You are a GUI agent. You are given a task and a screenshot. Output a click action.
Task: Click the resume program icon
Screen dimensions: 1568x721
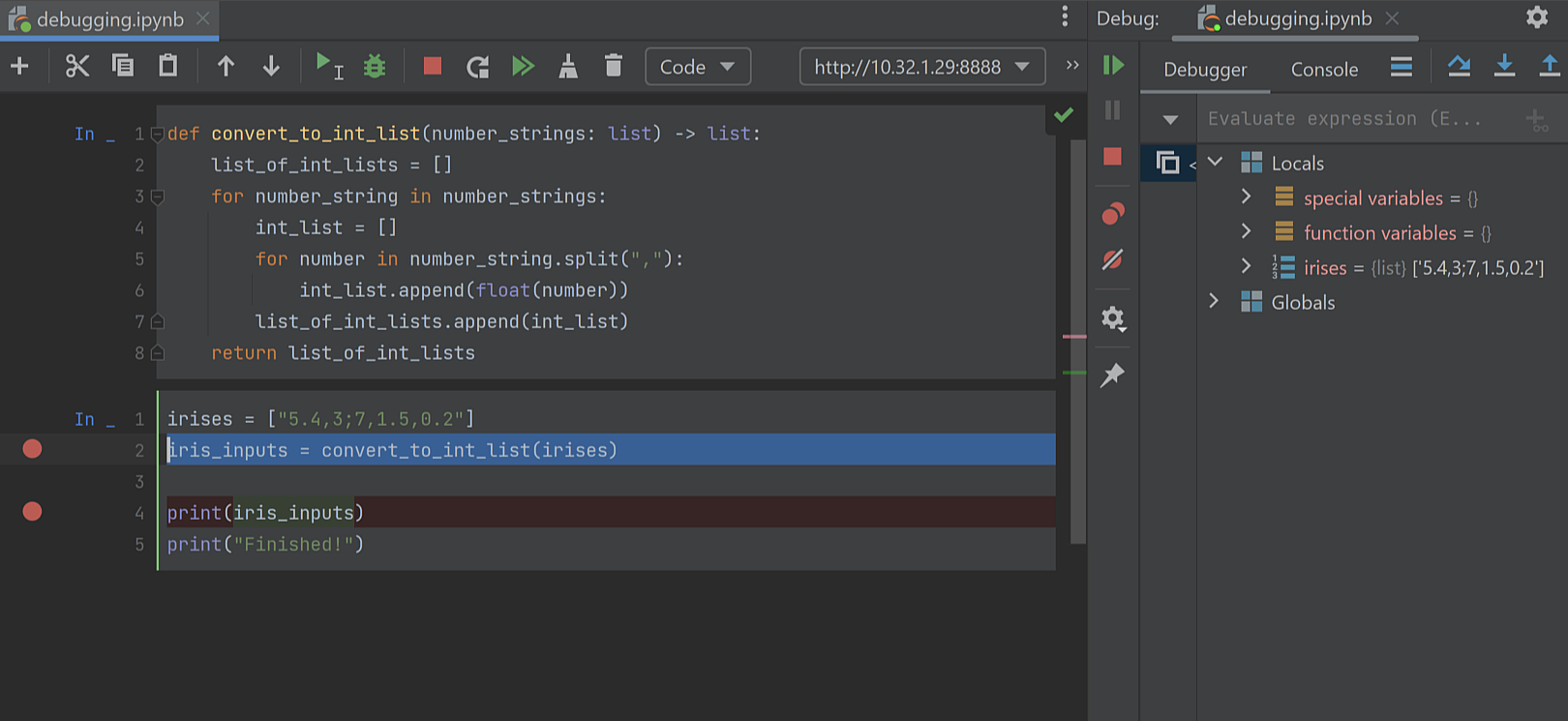coord(1113,65)
